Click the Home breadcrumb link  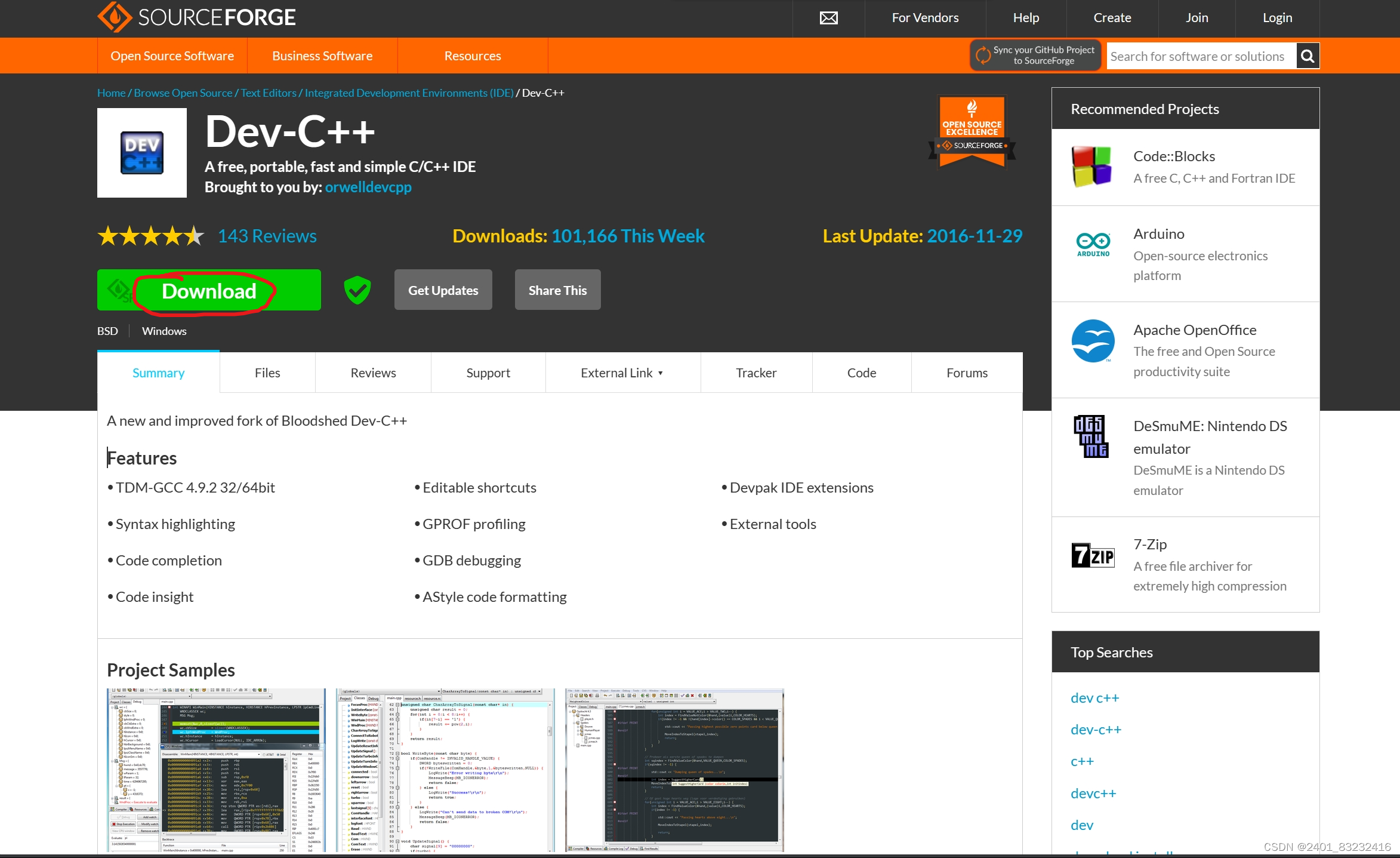point(111,93)
